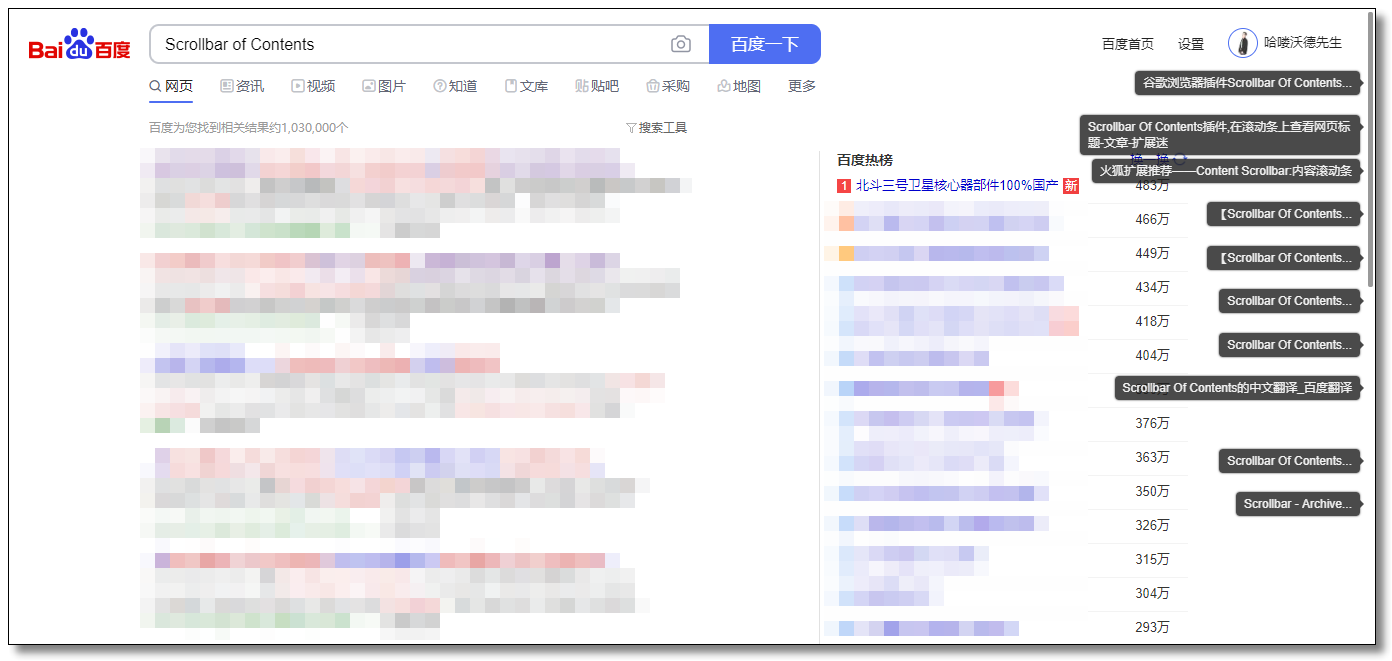The width and height of the screenshot is (1392, 661).
Task: Open the 设置 menu
Action: 1191,44
